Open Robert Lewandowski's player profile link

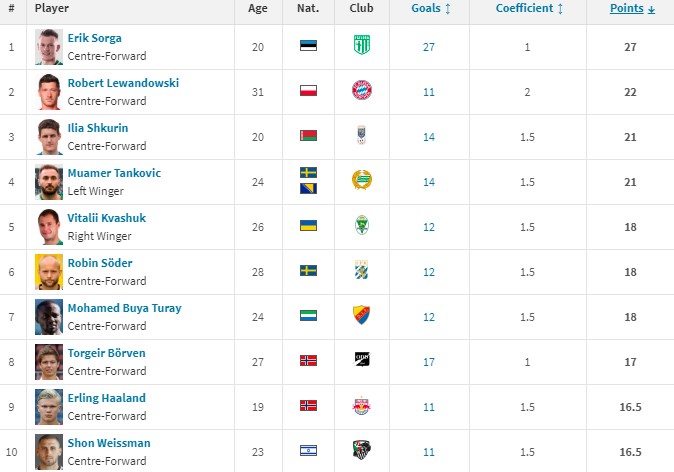coord(123,83)
